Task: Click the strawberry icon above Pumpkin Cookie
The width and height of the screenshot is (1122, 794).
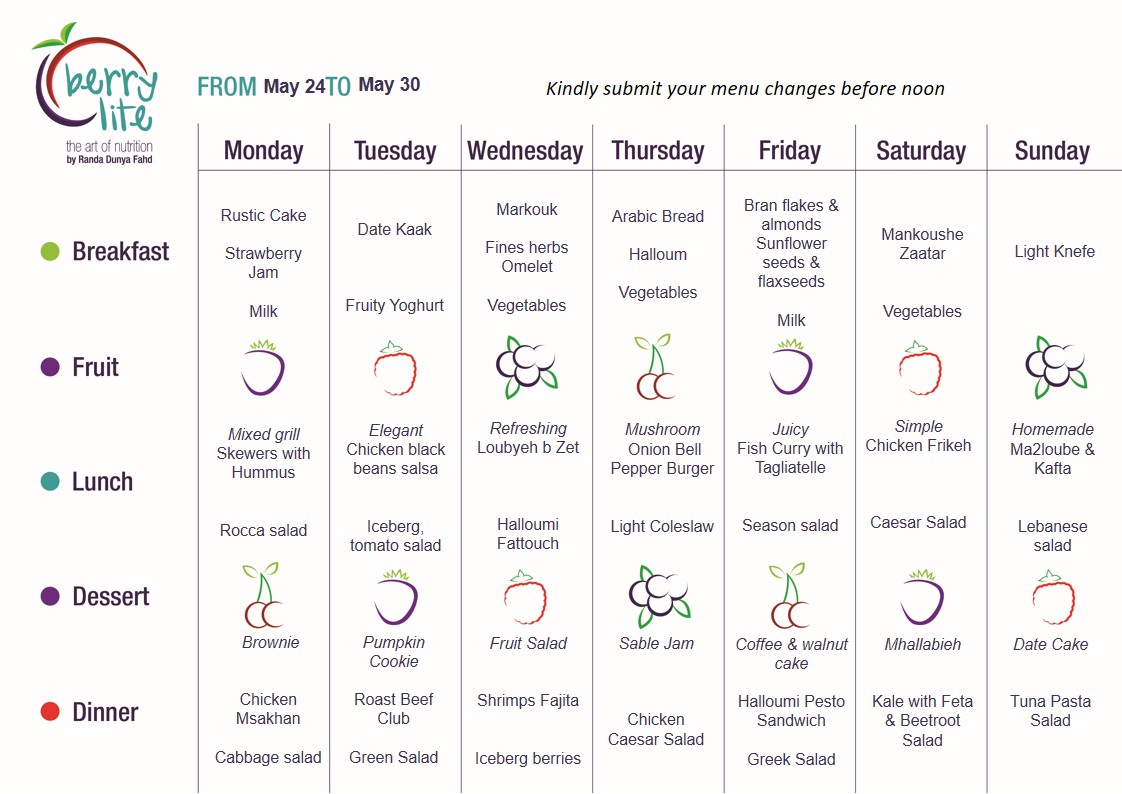Action: 395,597
